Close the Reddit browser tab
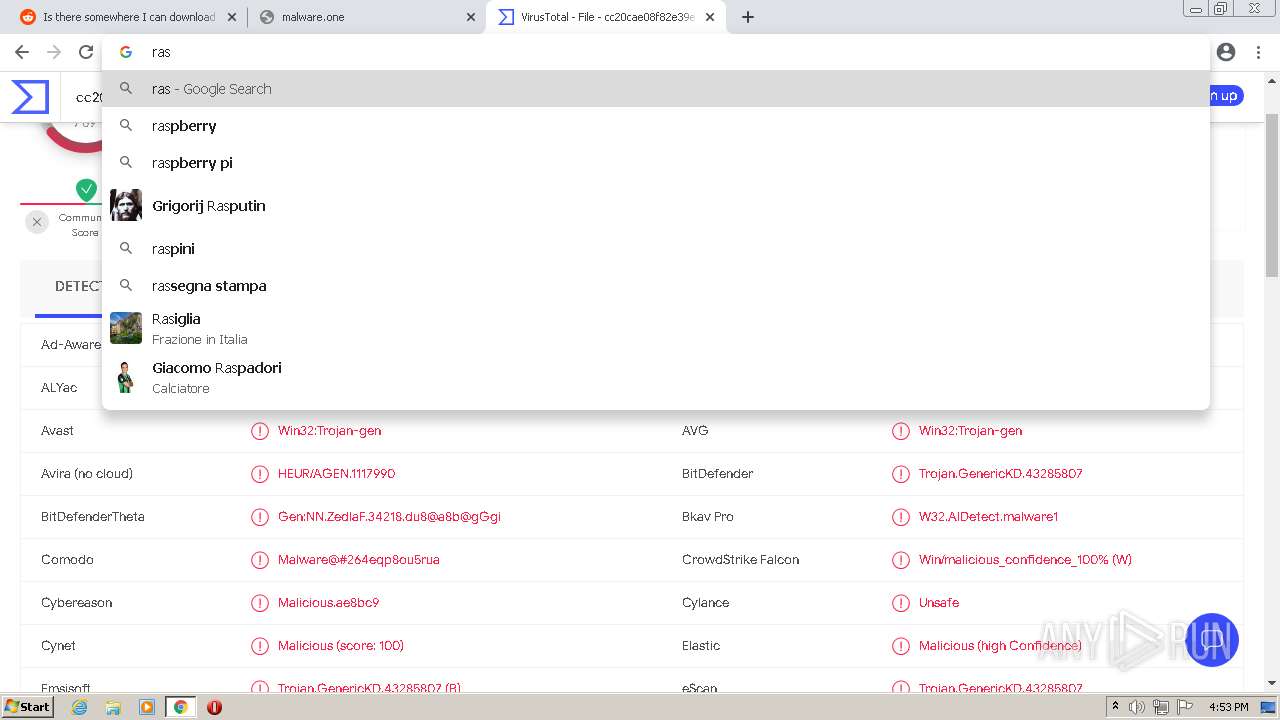This screenshot has width=1280, height=720. [232, 17]
